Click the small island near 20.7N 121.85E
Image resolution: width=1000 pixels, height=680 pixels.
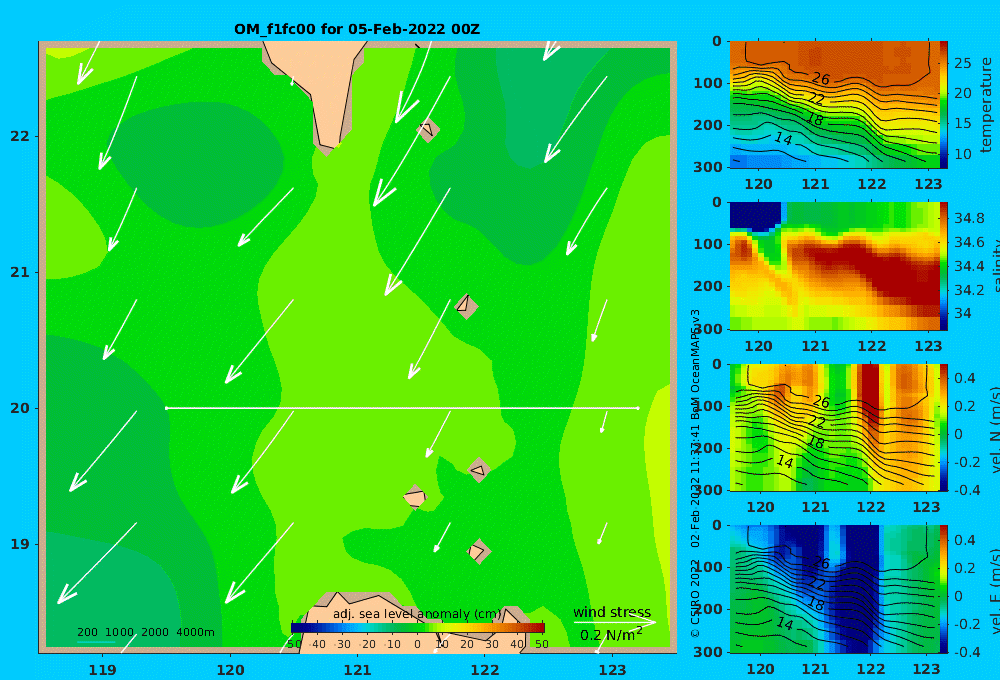(x=466, y=306)
